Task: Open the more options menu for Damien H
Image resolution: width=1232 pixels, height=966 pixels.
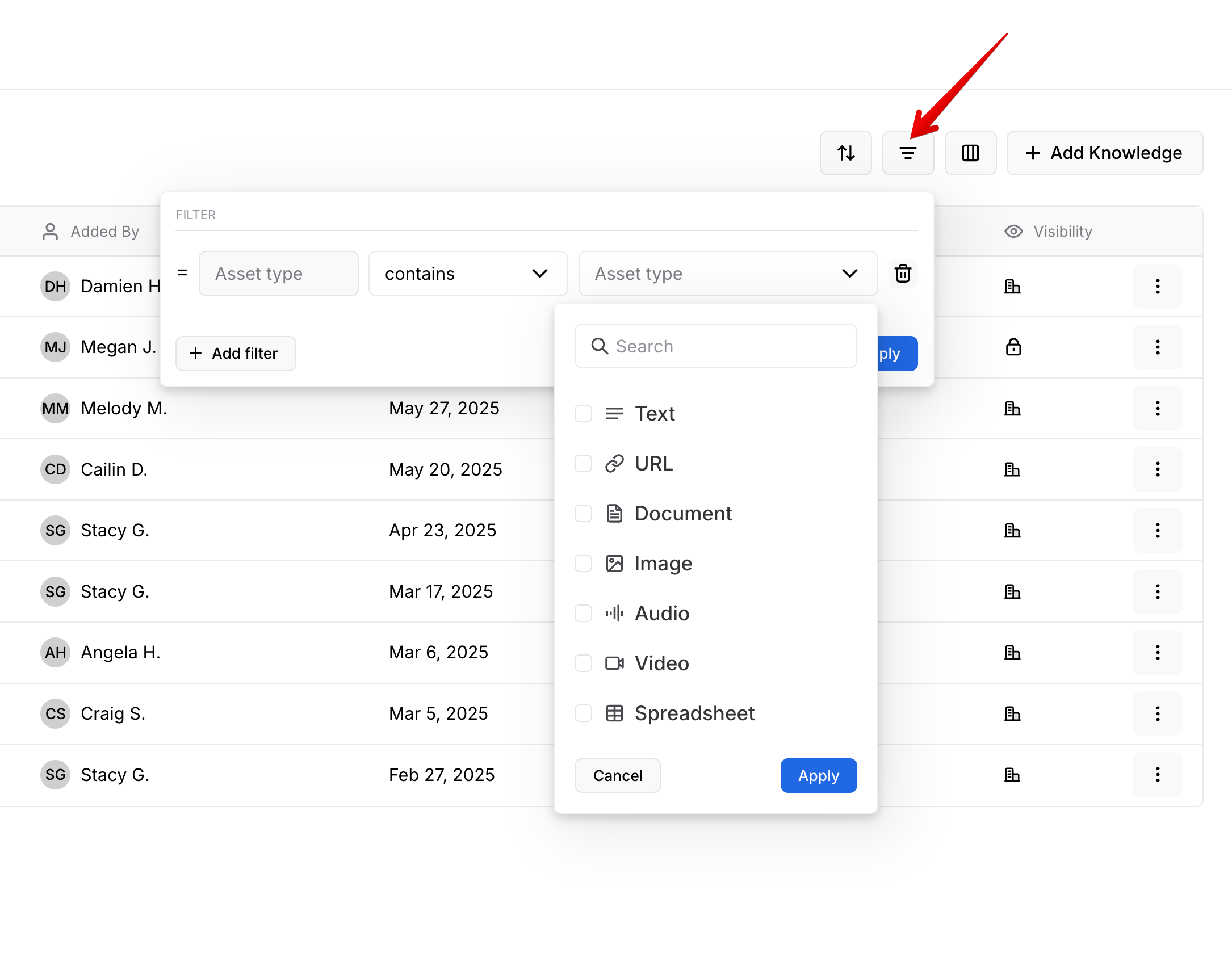Action: 1157,286
